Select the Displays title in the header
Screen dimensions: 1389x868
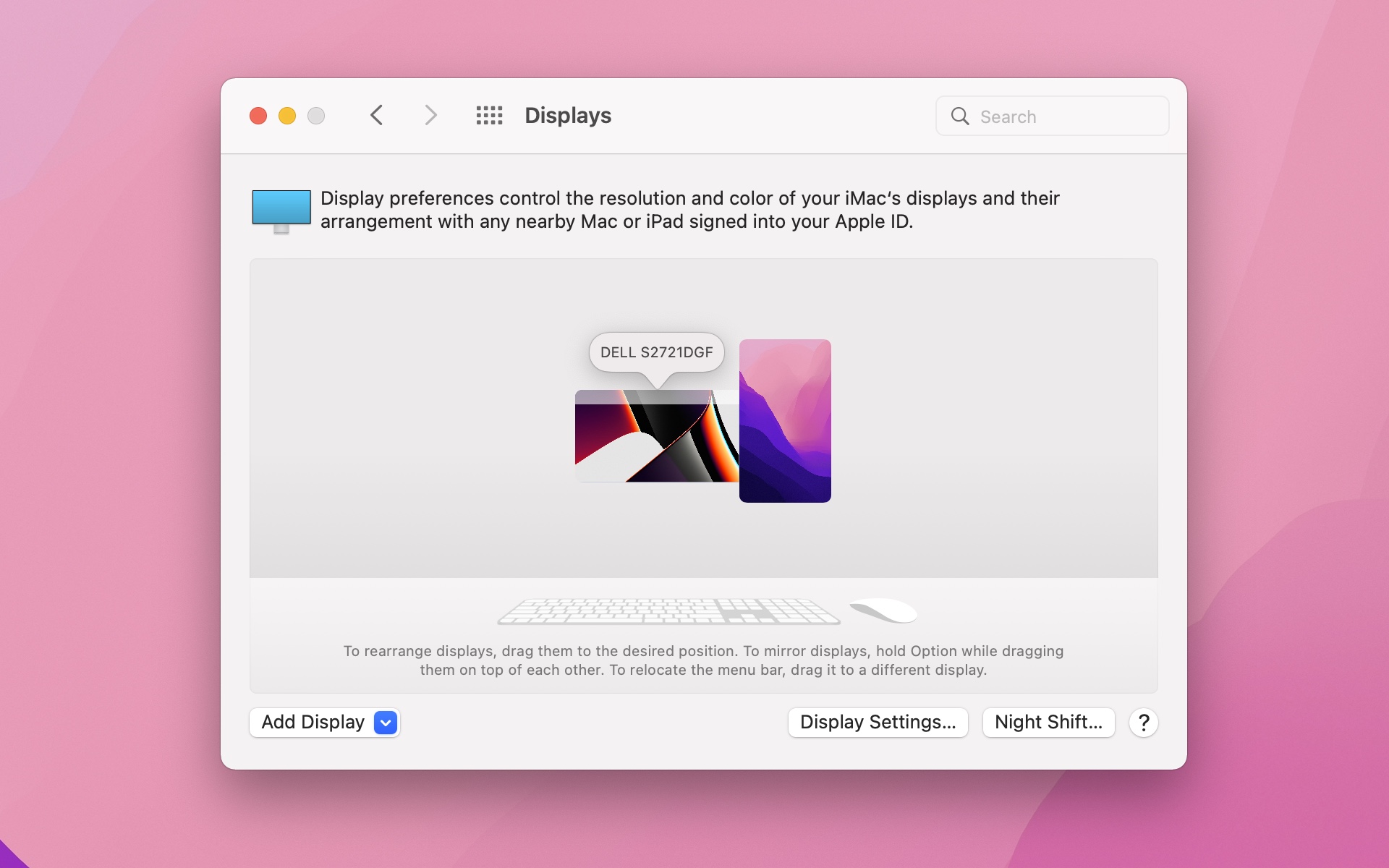click(567, 115)
